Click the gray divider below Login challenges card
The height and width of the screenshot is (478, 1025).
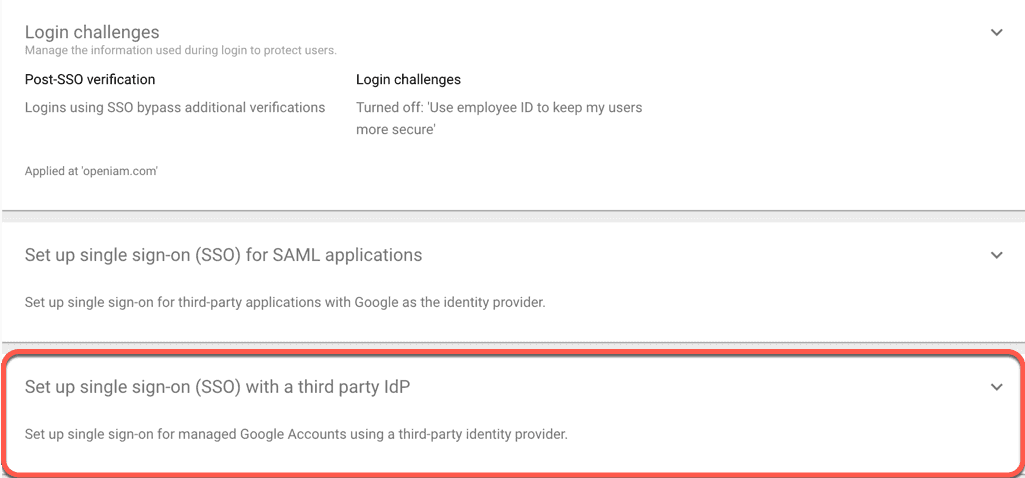[x=512, y=216]
